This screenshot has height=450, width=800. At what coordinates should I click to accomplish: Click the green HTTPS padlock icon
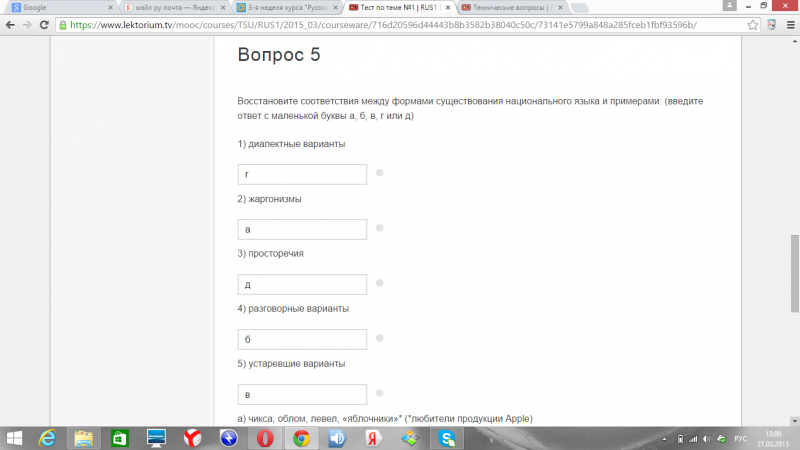pyautogui.click(x=63, y=25)
